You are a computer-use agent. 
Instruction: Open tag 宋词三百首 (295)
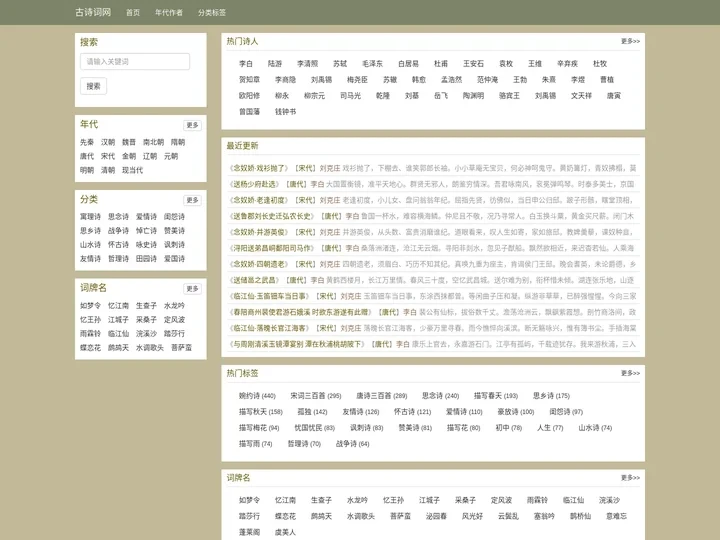(316, 396)
